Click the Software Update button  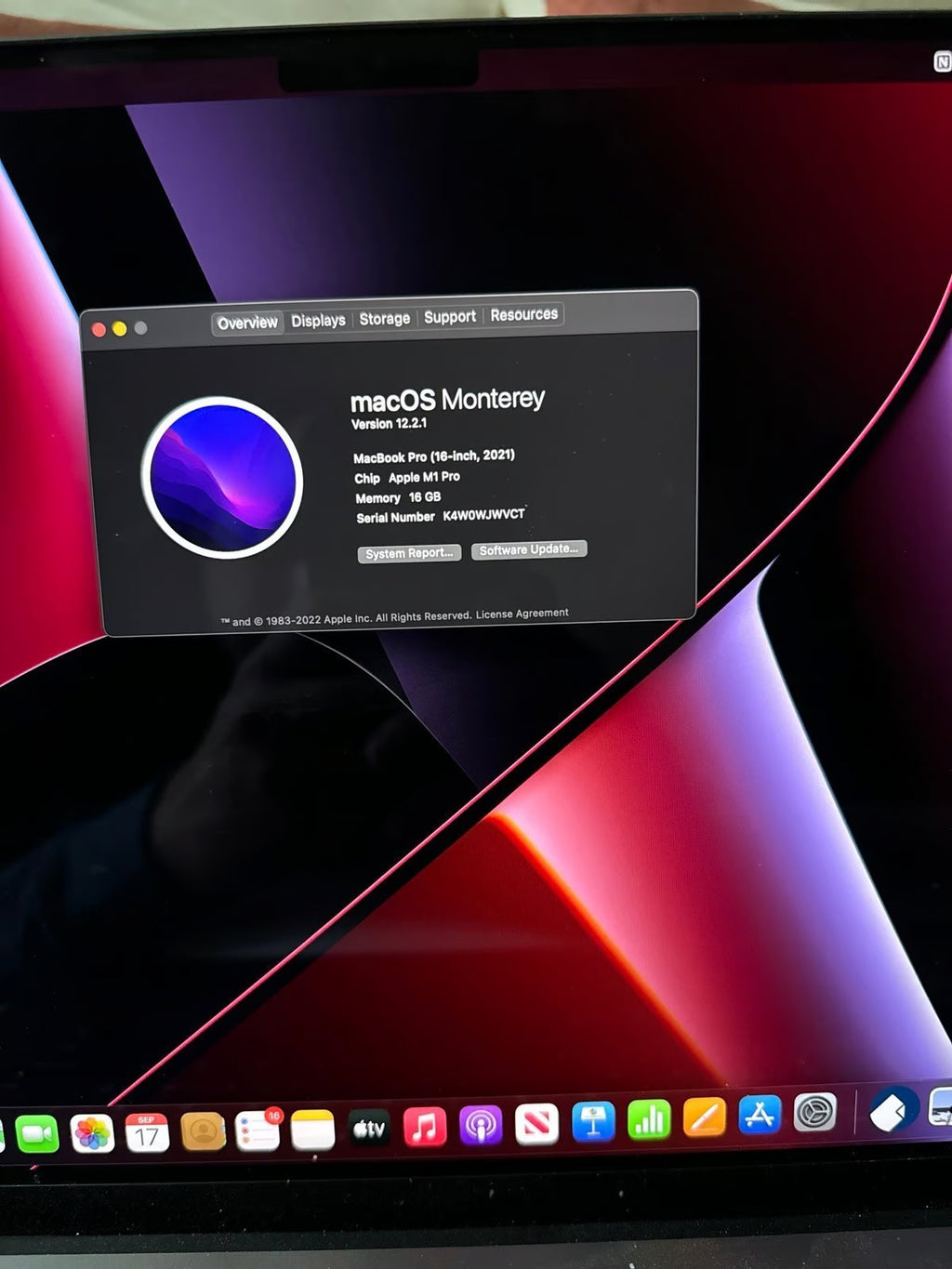529,550
